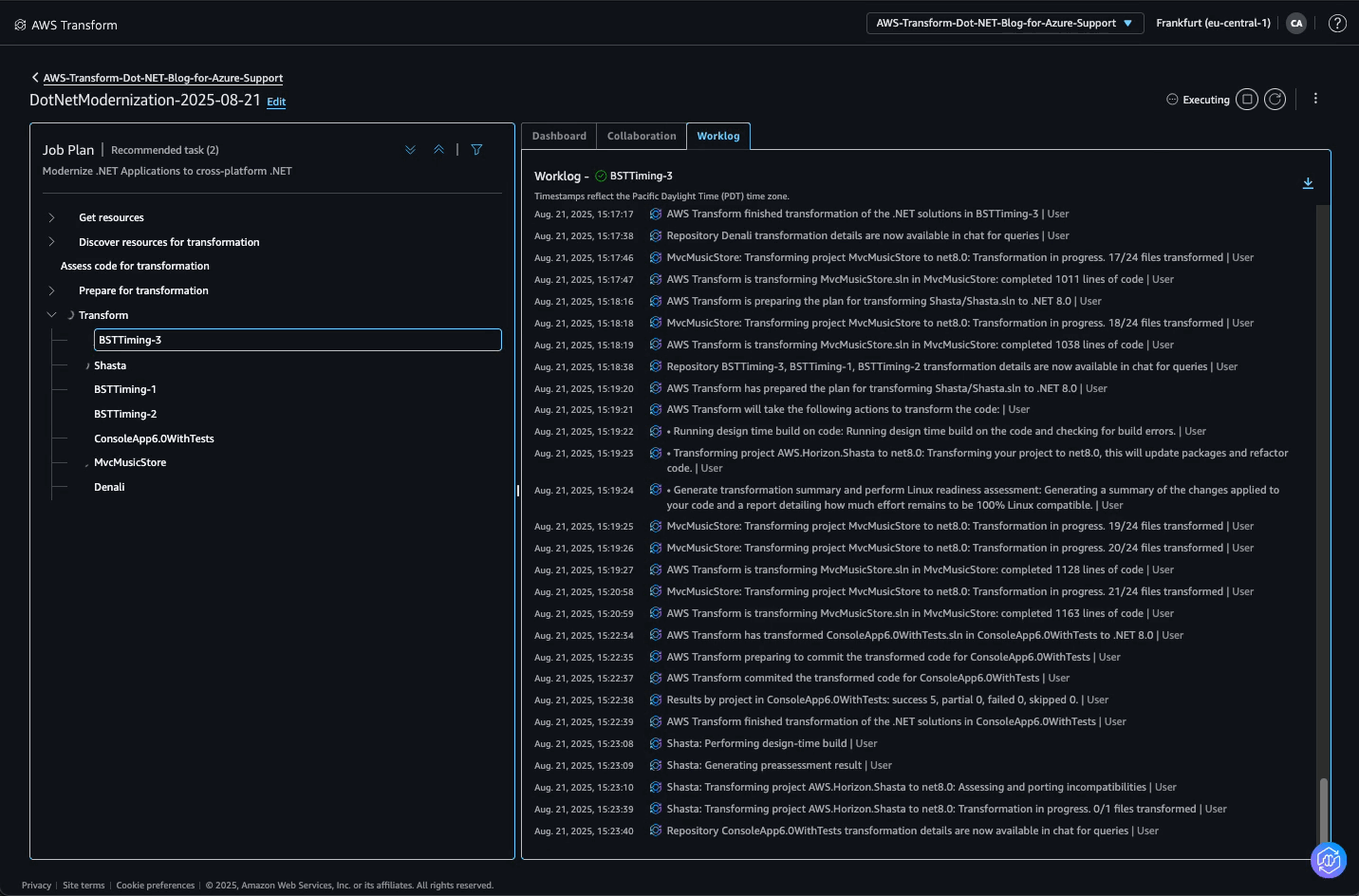Select the MvcMusicStore item under Transform
The width and height of the screenshot is (1359, 896).
tap(130, 462)
